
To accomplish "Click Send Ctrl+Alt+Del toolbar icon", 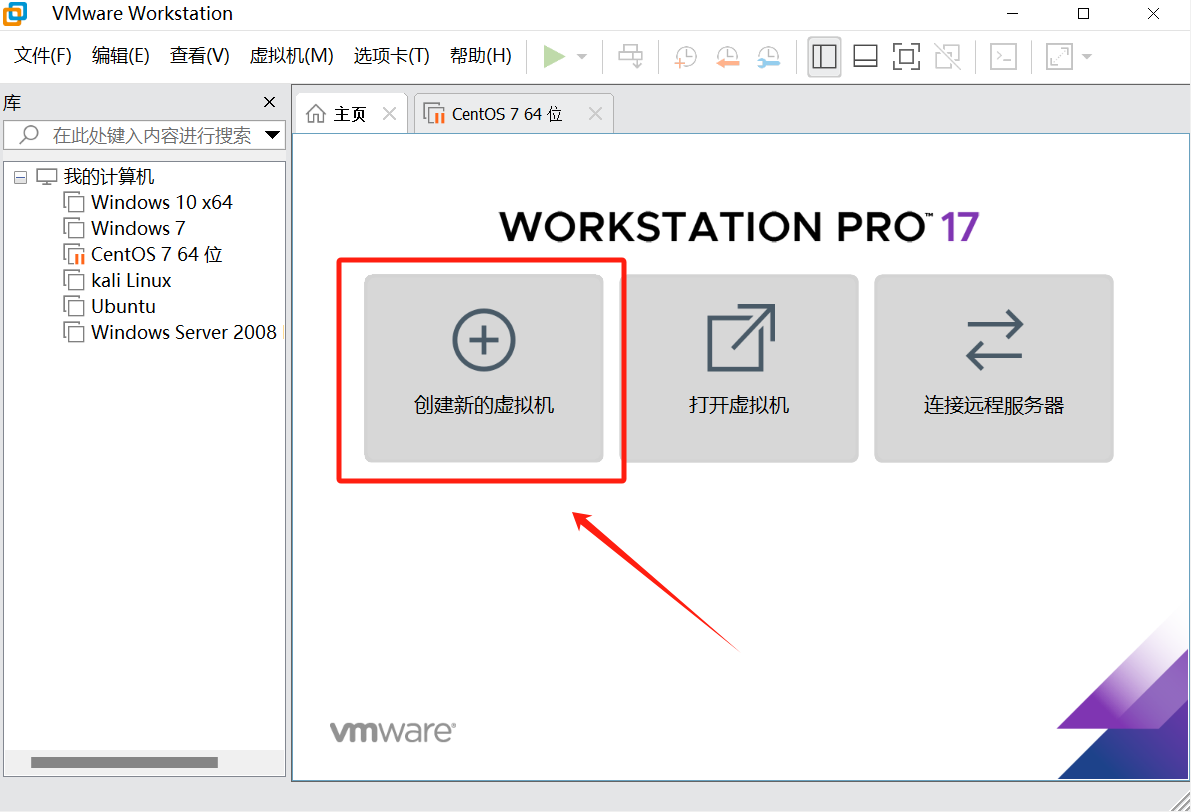I will [630, 56].
